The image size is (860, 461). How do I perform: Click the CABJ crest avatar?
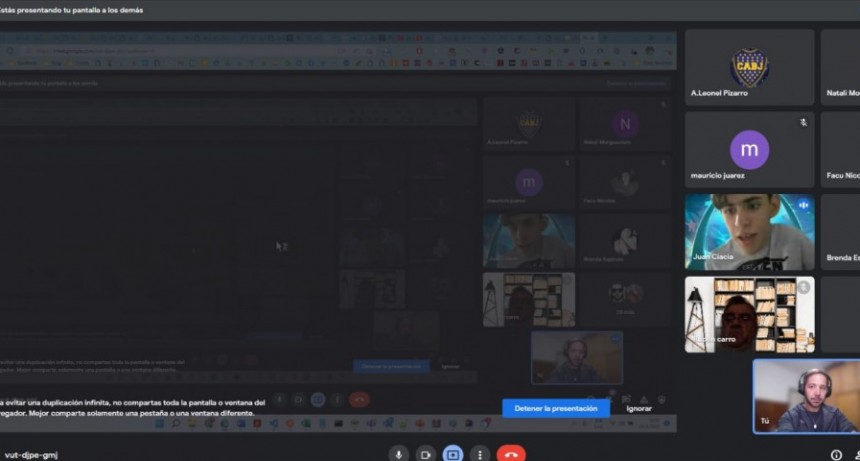(749, 66)
